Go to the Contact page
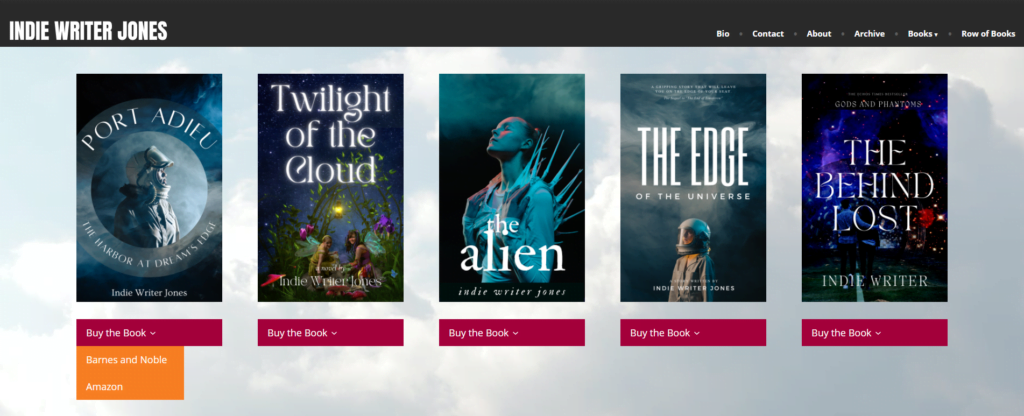Screen dimensions: 1024x416 click(767, 33)
